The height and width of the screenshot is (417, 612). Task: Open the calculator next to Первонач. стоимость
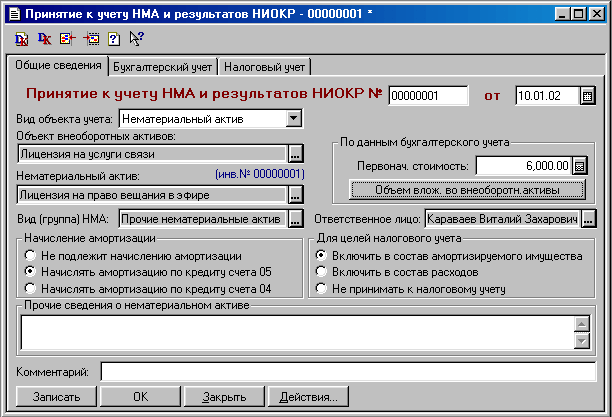(580, 166)
